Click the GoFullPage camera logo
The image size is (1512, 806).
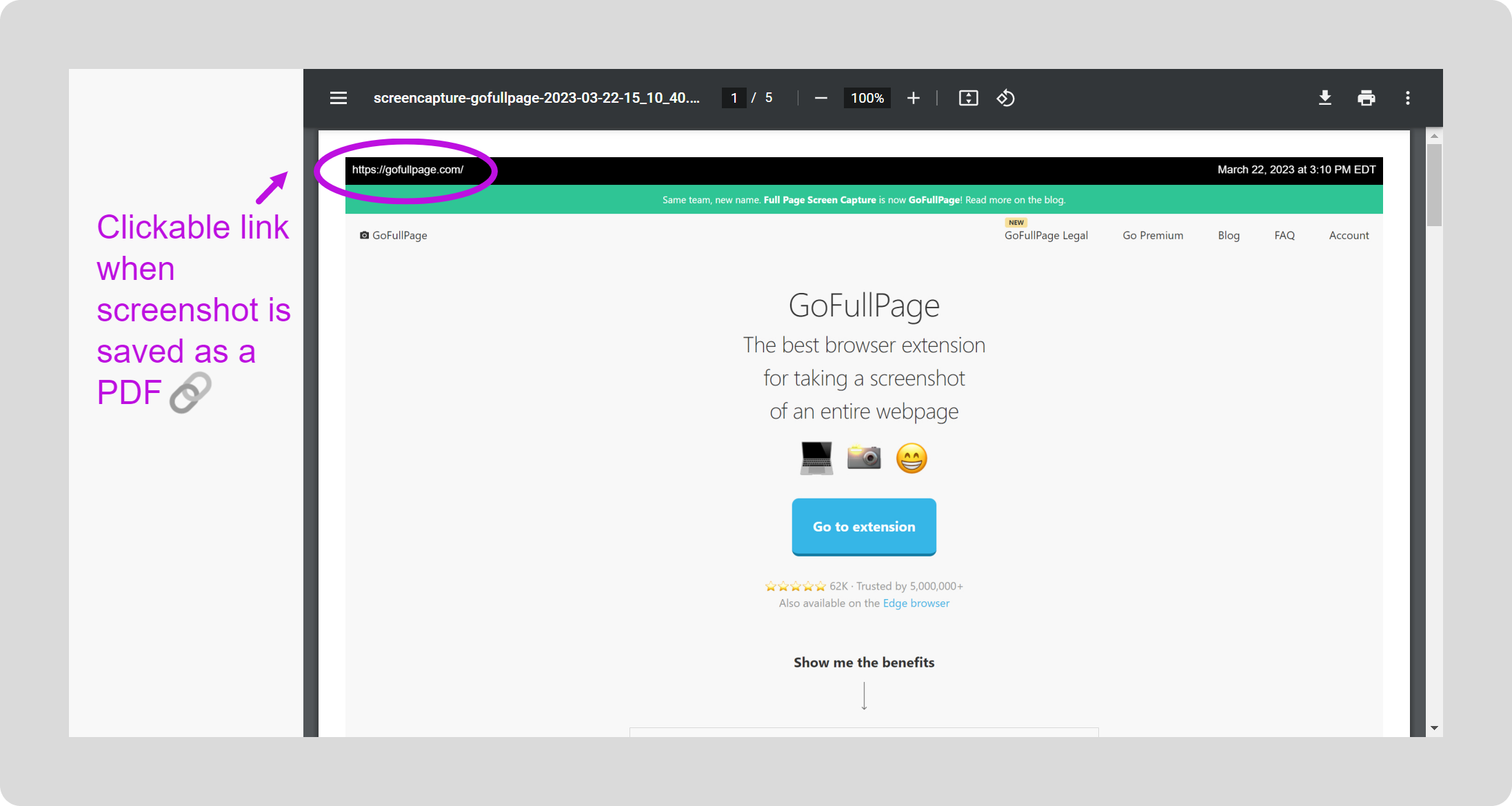pos(365,235)
